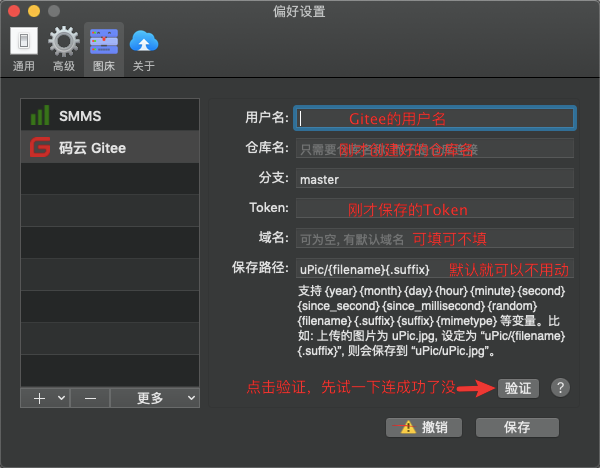This screenshot has height=468, width=600.
Task: Click the 撤销 undo button
Action: (x=424, y=427)
